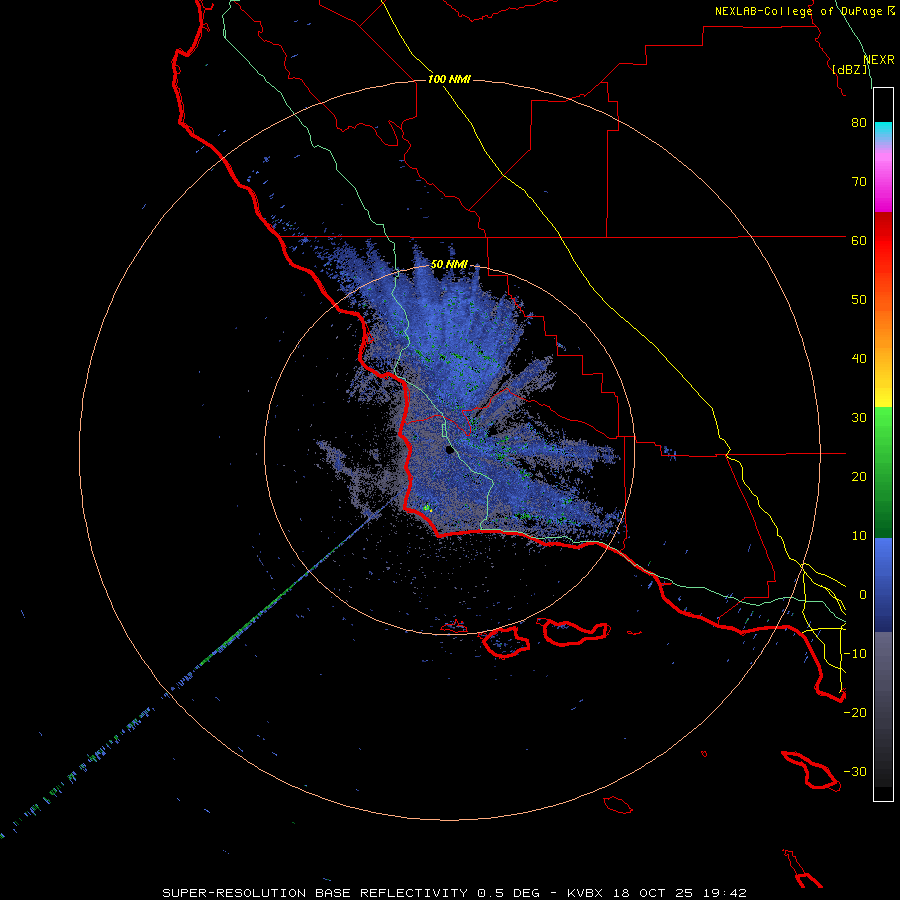Screen dimensions: 900x900
Task: Click the 10 value on the dBZ scale
Action: [859, 536]
